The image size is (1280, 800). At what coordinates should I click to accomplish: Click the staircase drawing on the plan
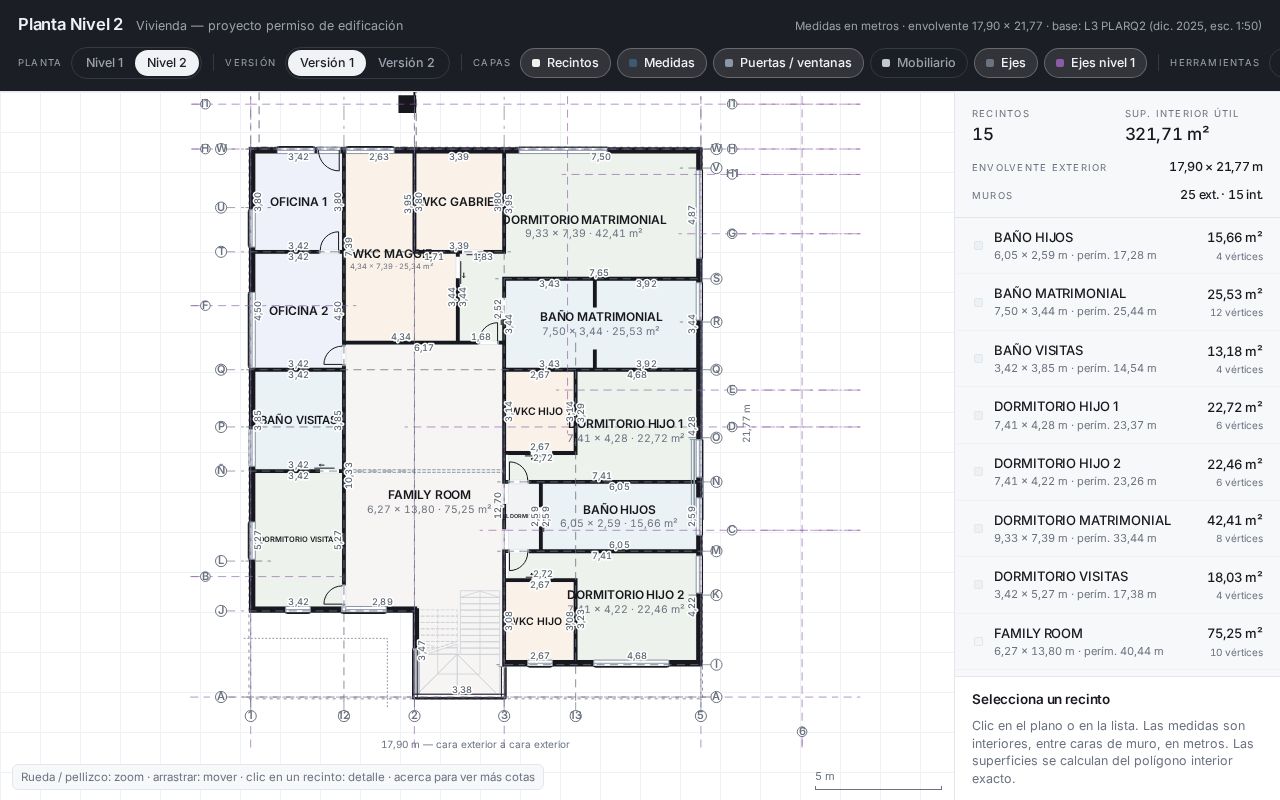pyautogui.click(x=460, y=642)
